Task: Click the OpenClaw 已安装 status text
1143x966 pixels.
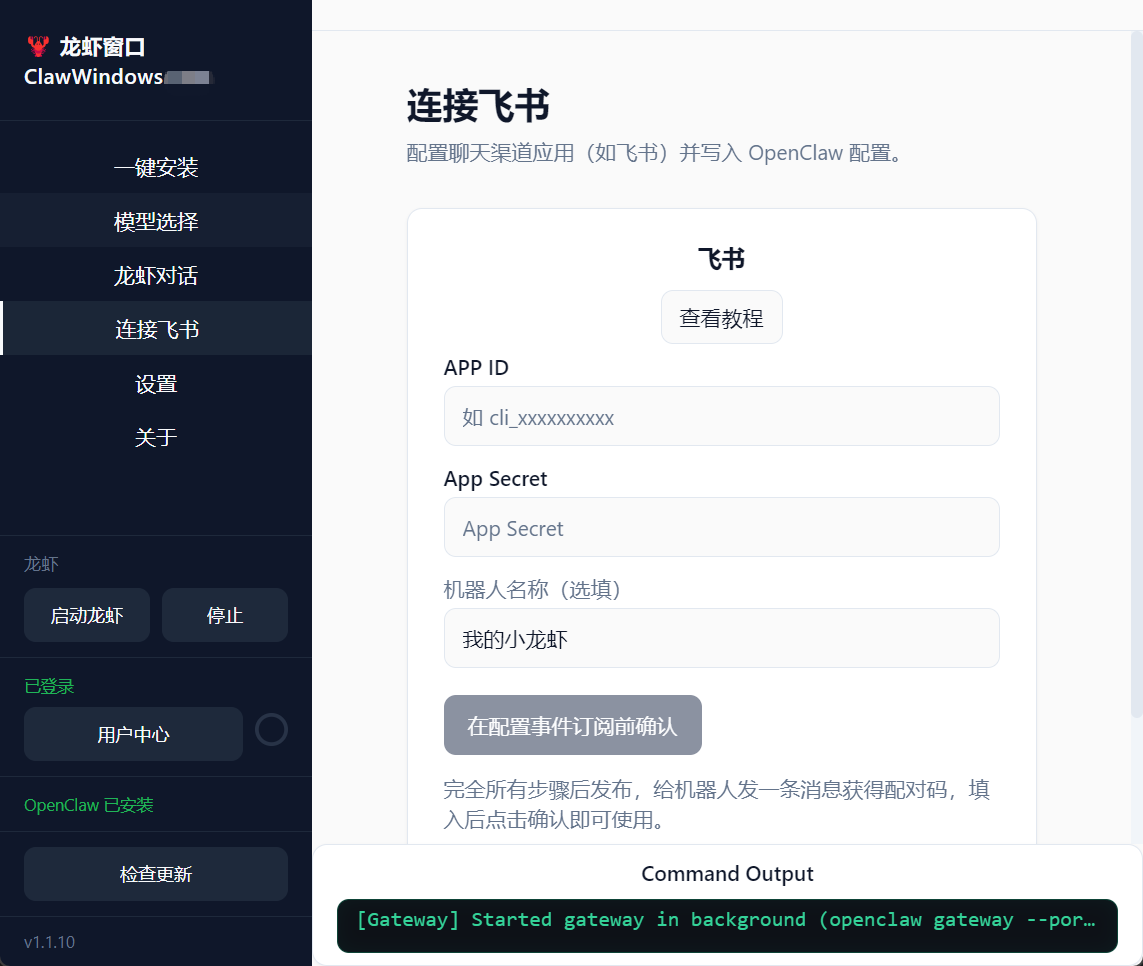Action: coord(89,806)
